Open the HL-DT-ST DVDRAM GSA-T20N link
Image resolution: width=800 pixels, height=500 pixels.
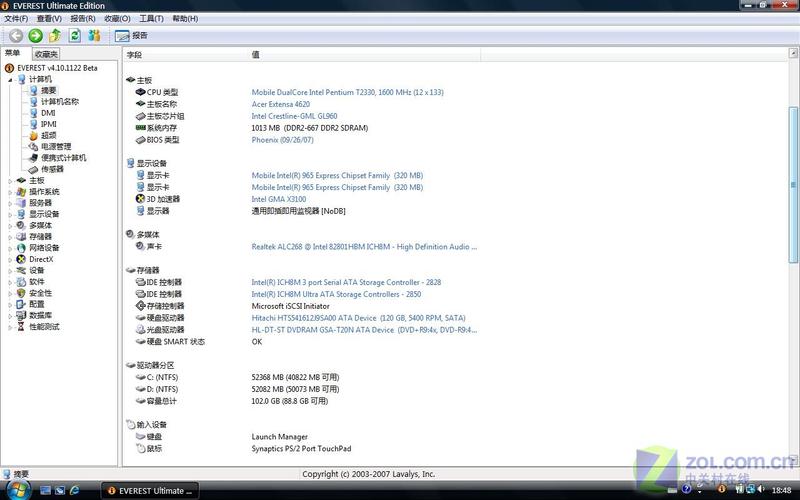364,330
